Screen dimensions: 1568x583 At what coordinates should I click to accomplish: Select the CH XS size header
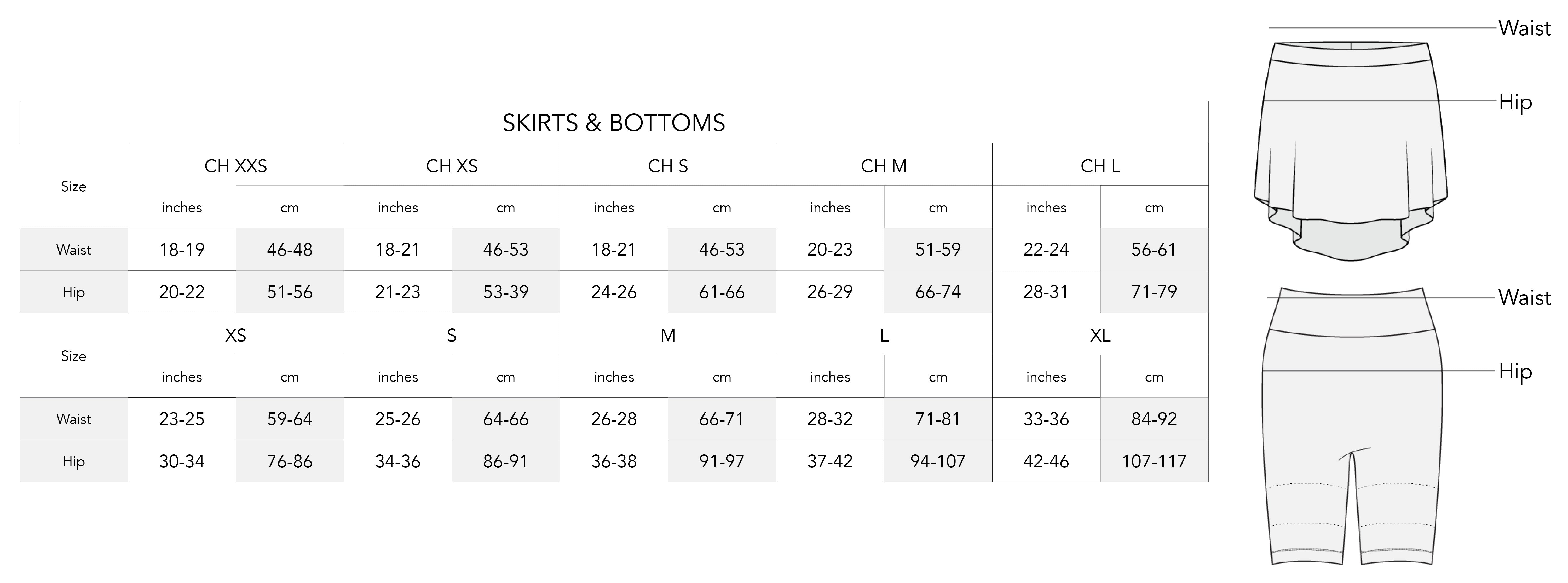point(452,165)
